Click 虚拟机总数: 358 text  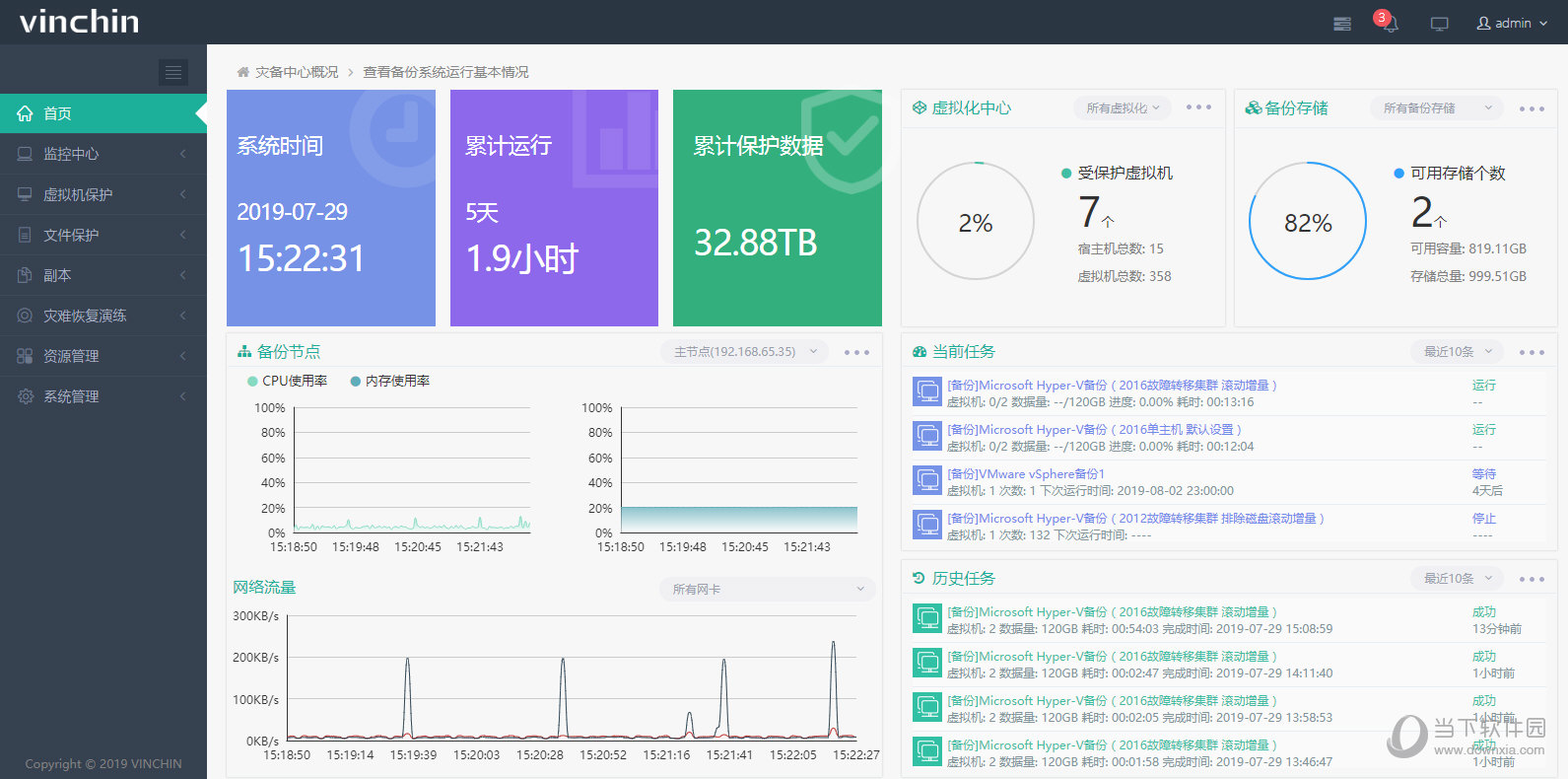click(1125, 276)
